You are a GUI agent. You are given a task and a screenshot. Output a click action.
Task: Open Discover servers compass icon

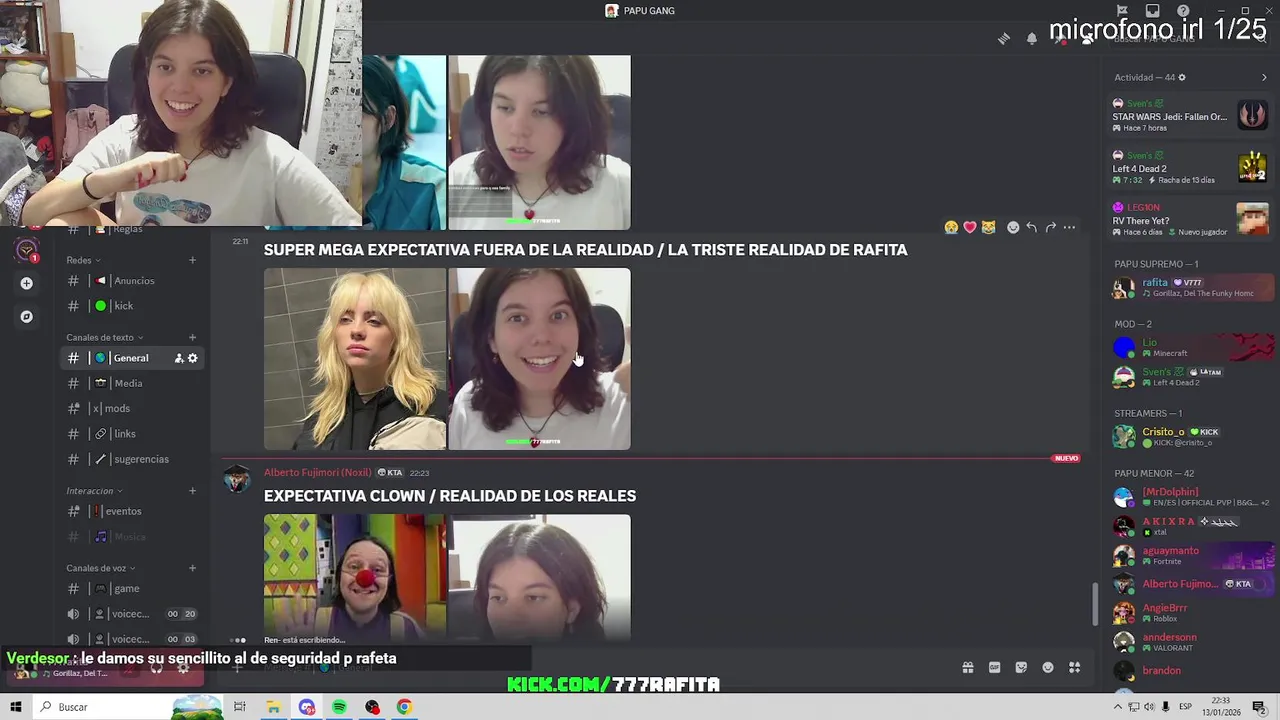click(x=27, y=316)
